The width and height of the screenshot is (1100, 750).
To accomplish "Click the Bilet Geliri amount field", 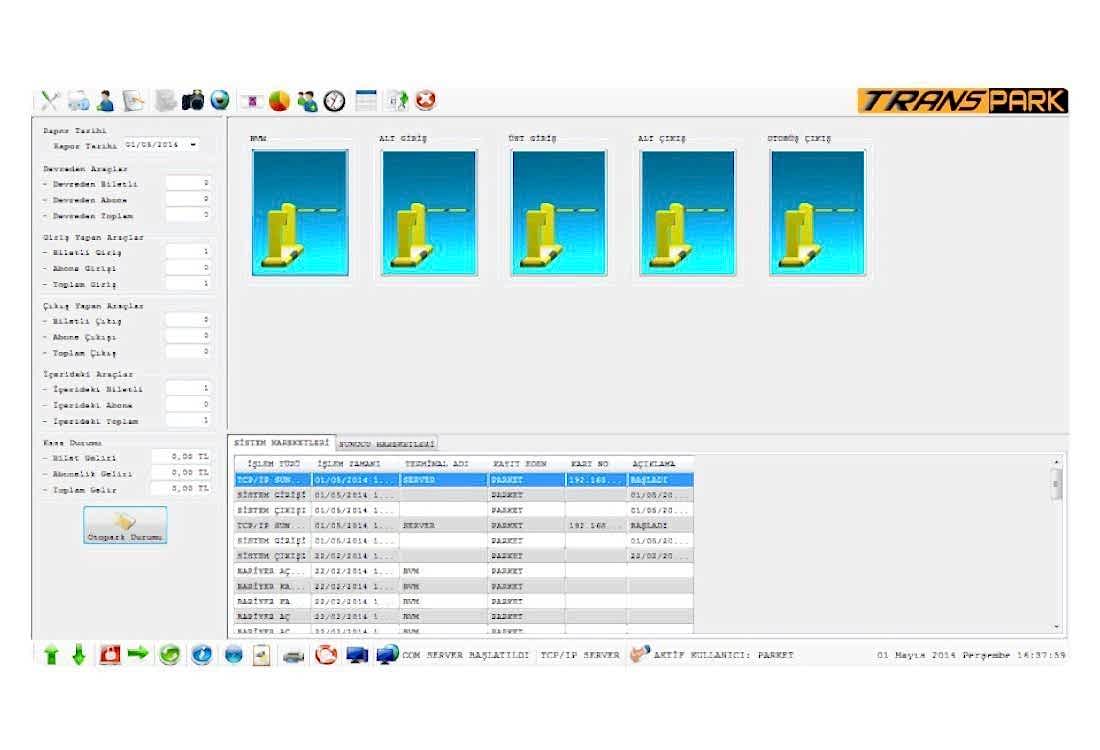I will pos(181,457).
